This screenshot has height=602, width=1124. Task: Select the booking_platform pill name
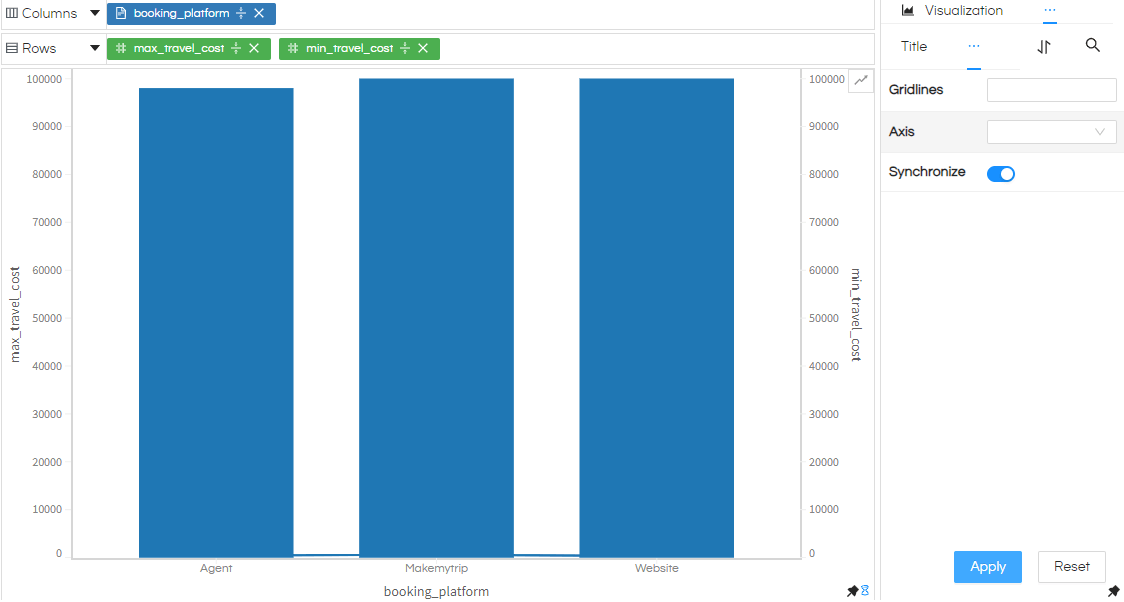coord(181,14)
